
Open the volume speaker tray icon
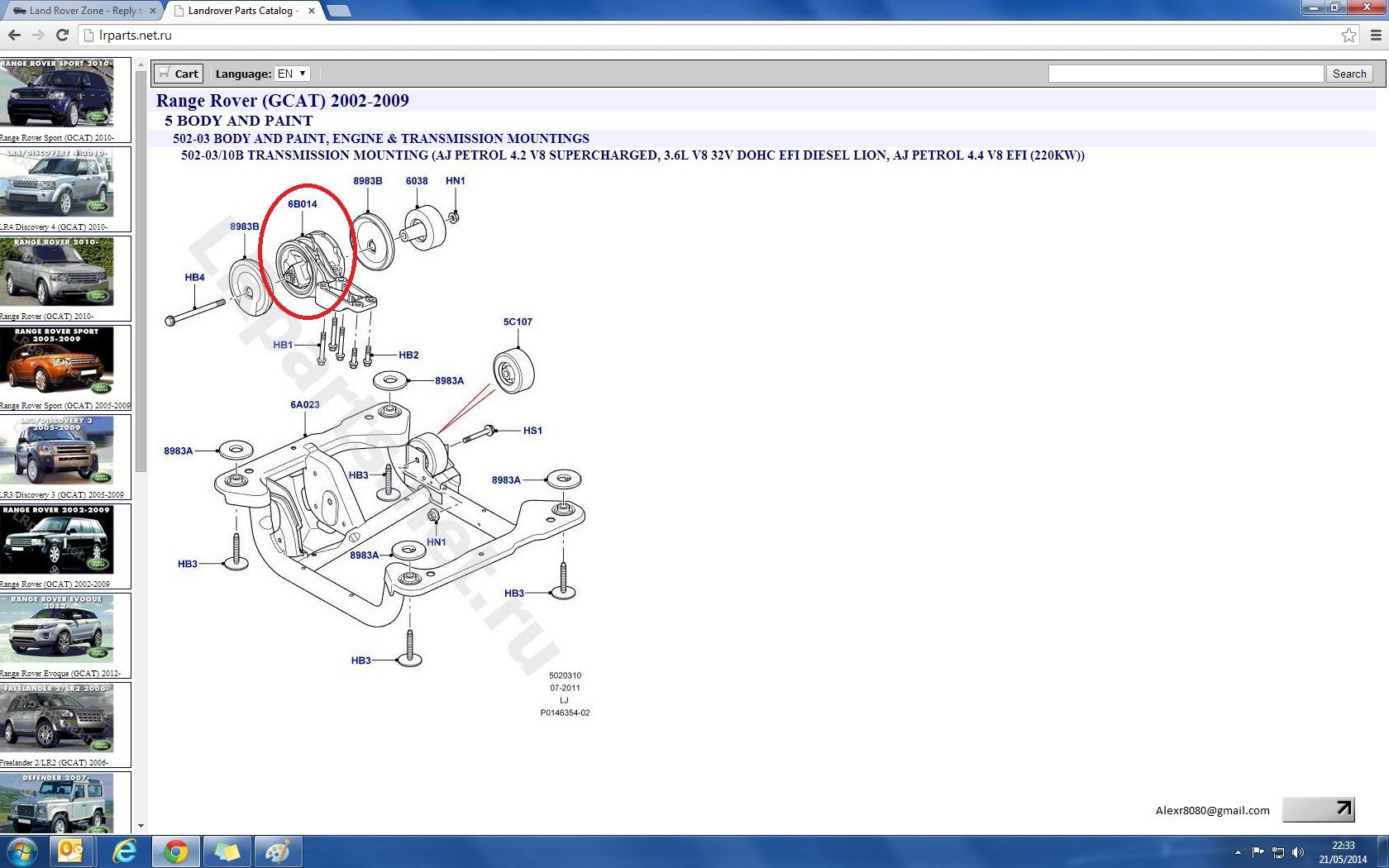pos(1298,852)
